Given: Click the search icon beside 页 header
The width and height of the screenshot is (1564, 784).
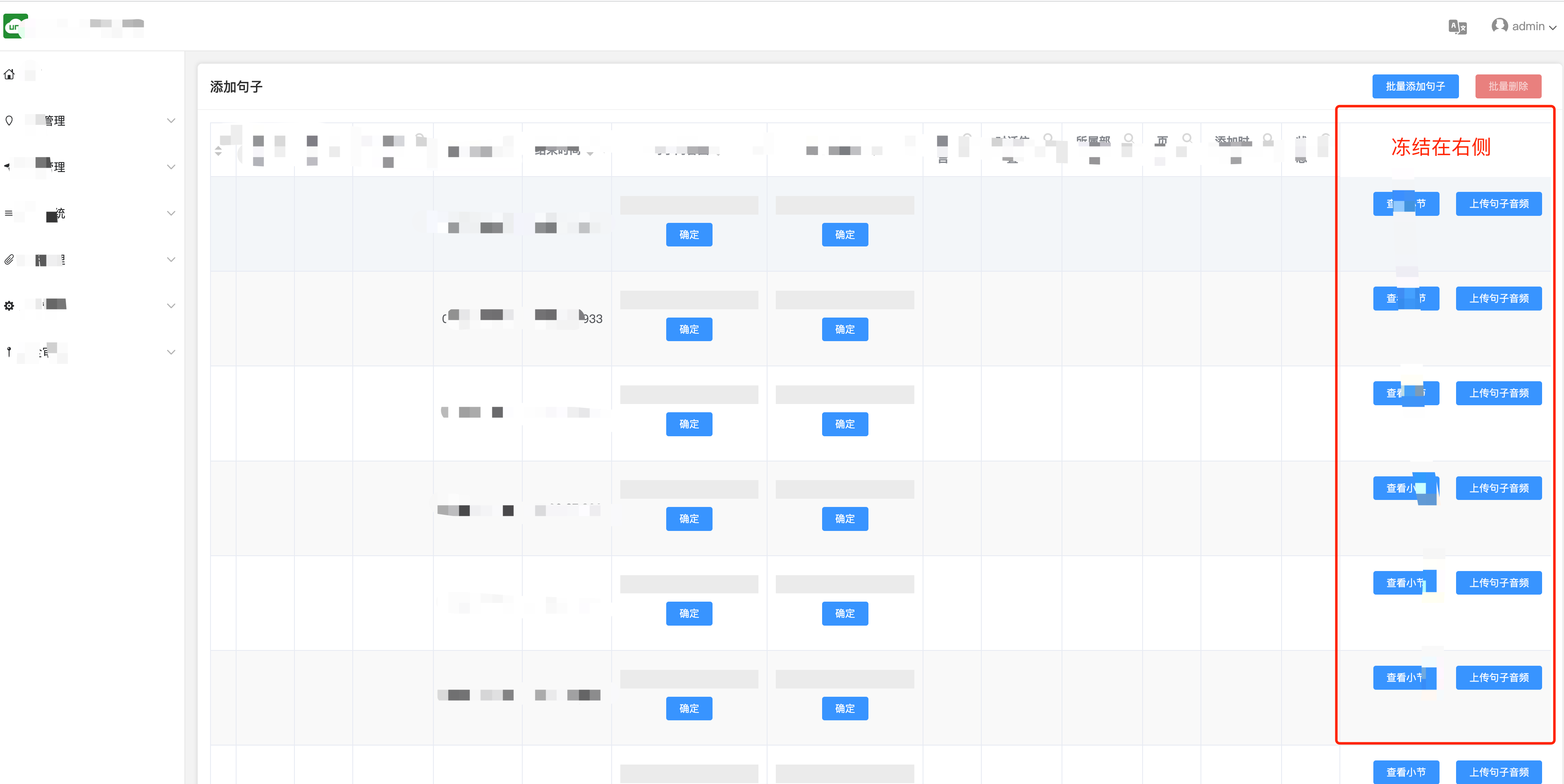Looking at the screenshot, I should tap(1187, 139).
